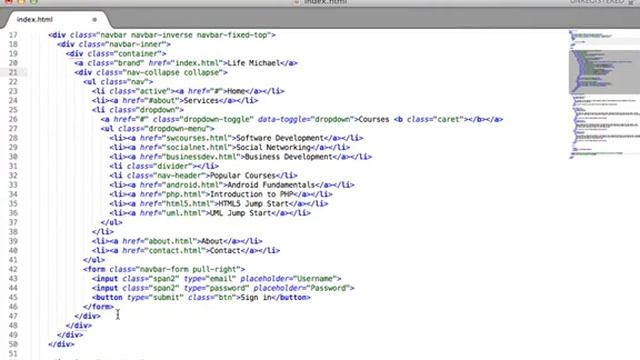
Task: Click "Business Development" text in code
Action: pos(289,157)
